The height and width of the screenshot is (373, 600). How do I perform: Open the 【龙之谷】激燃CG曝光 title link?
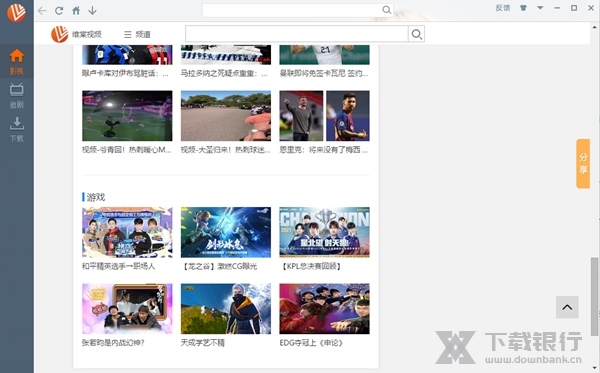pos(219,266)
